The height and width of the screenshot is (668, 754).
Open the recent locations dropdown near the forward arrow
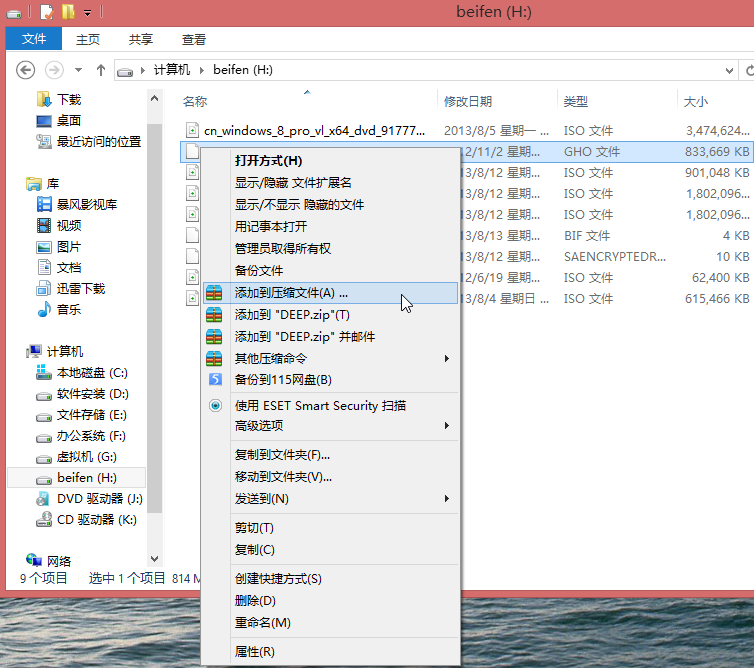pos(78,70)
